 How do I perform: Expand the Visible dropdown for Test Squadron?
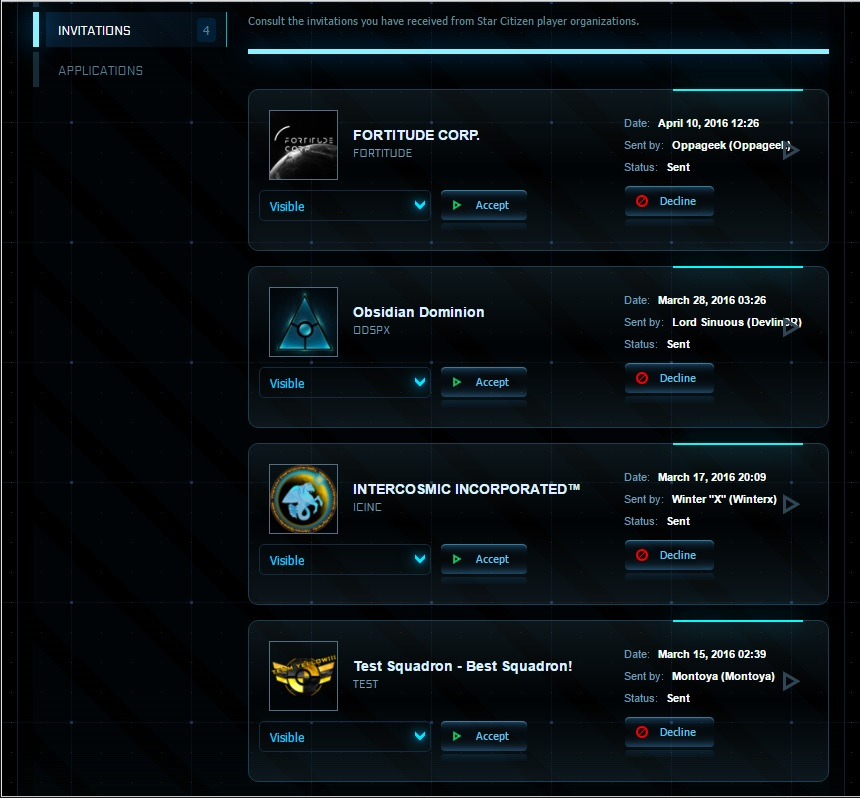click(x=345, y=737)
